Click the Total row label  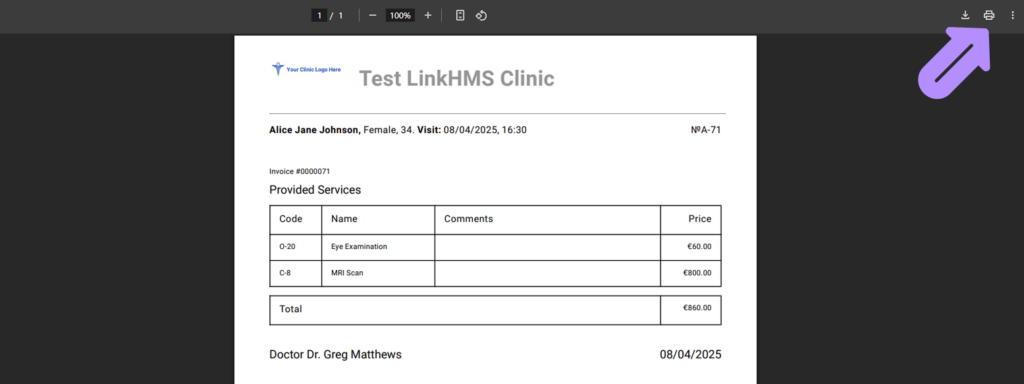291,309
